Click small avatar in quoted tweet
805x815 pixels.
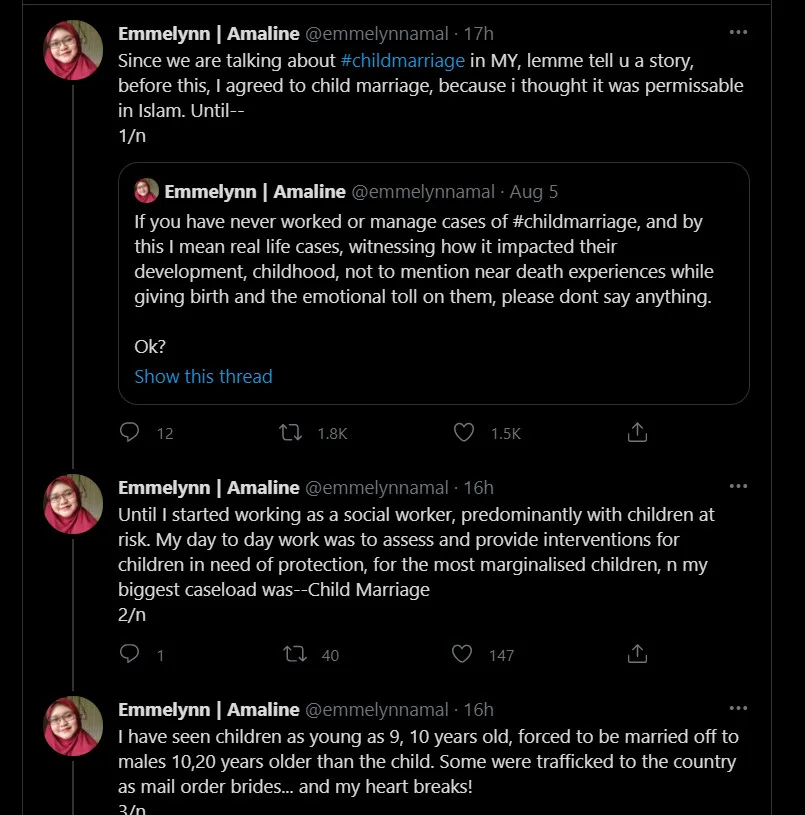(147, 191)
